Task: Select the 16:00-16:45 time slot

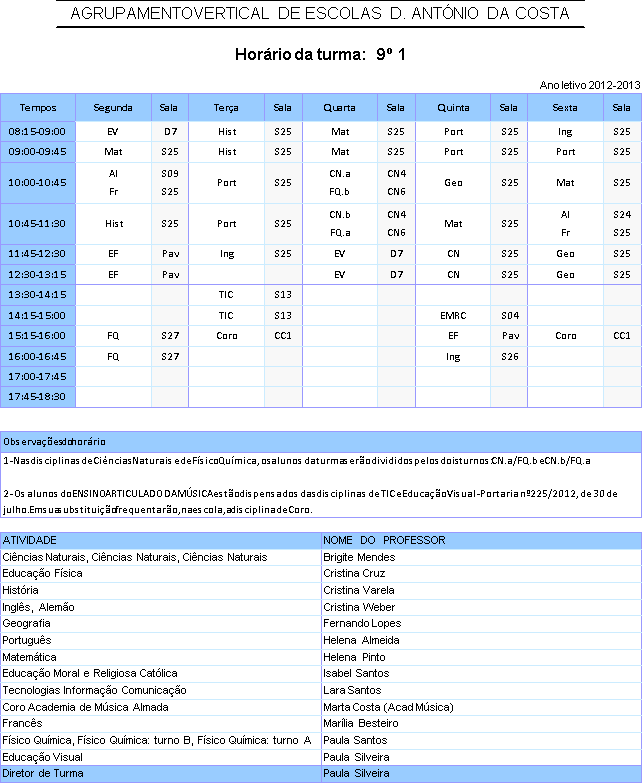Action: pos(38,357)
